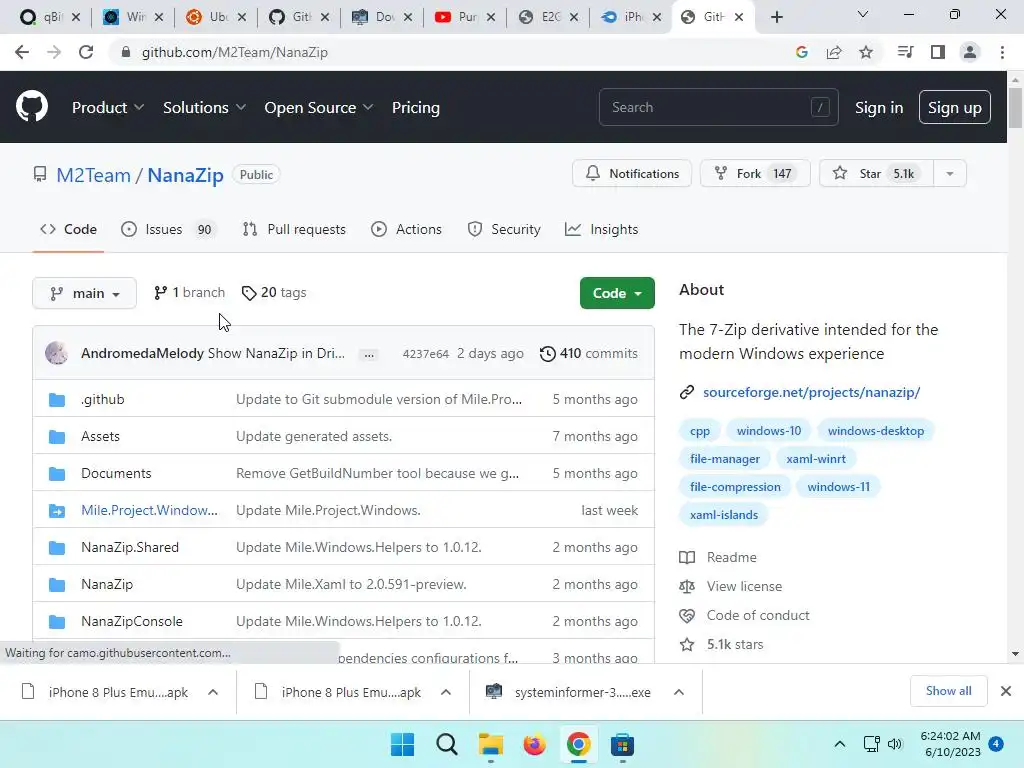Fork the repository
This screenshot has width=1024, height=768.
755,174
